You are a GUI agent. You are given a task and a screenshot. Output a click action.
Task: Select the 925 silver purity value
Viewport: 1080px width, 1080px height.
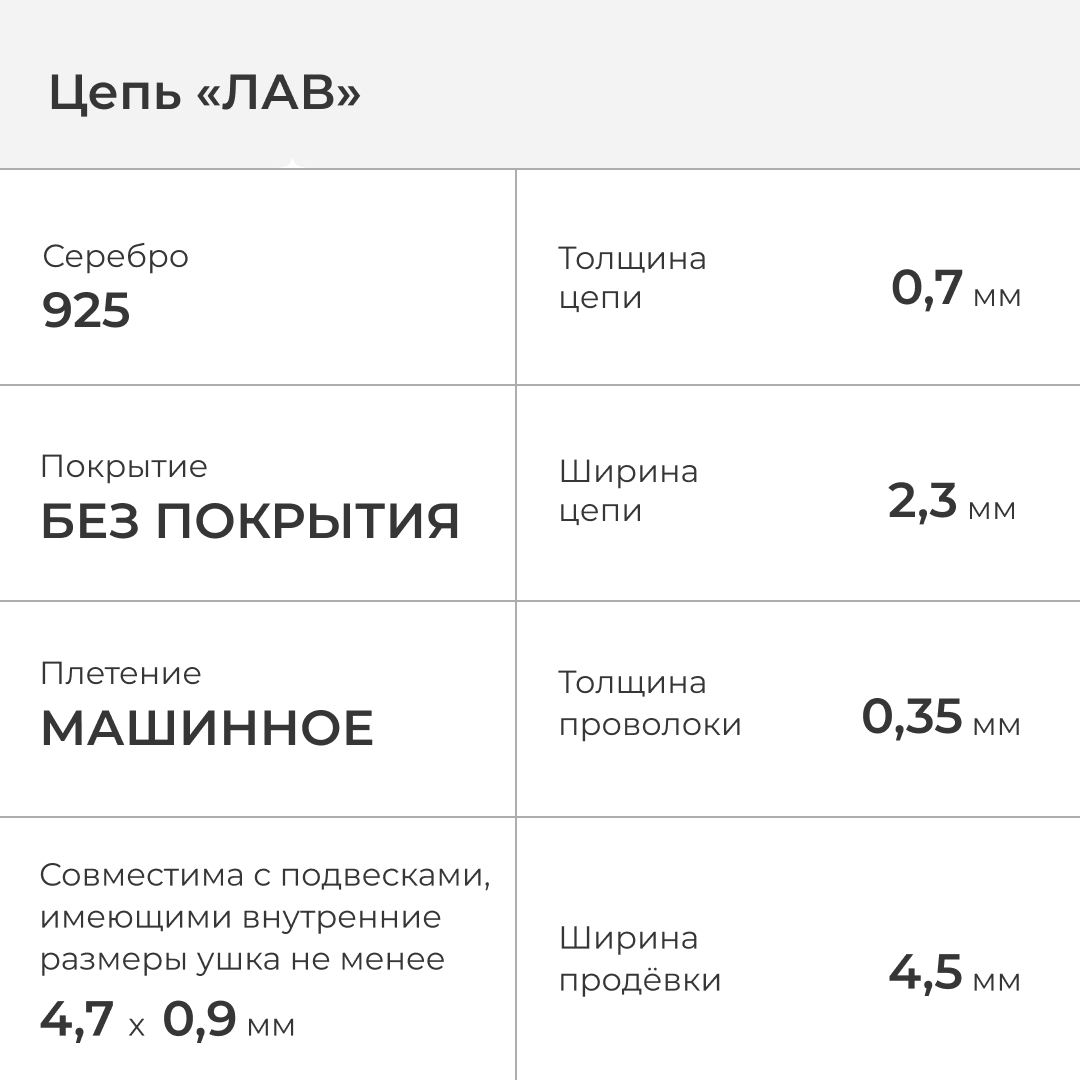tap(86, 311)
